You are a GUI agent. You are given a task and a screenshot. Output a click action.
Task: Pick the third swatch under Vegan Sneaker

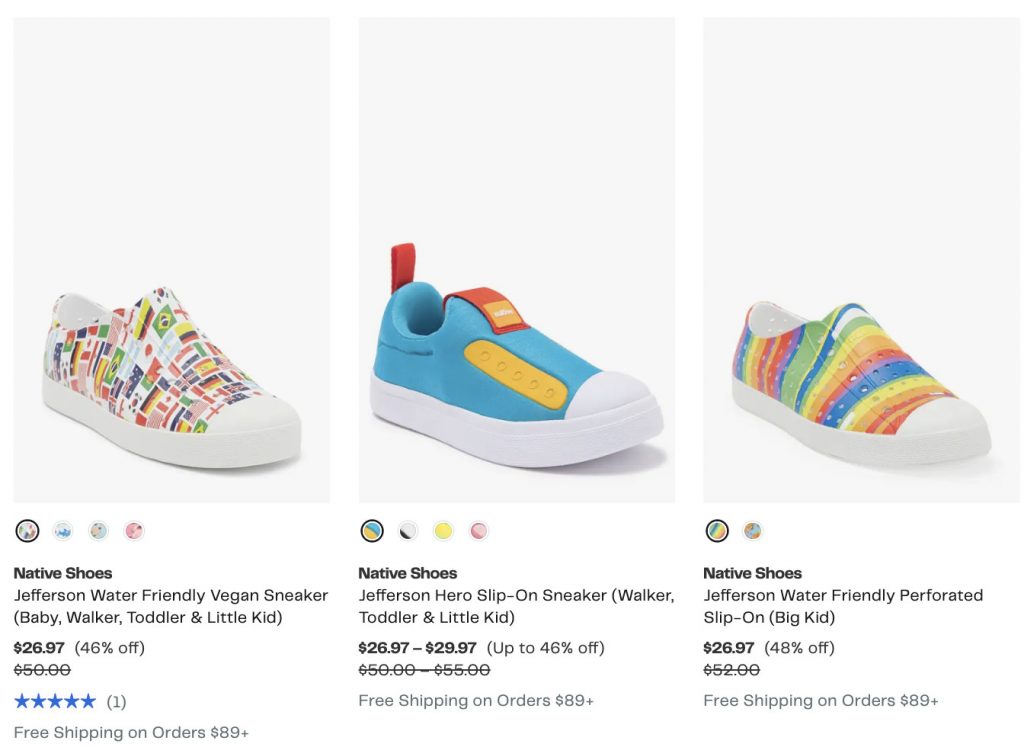[x=98, y=531]
